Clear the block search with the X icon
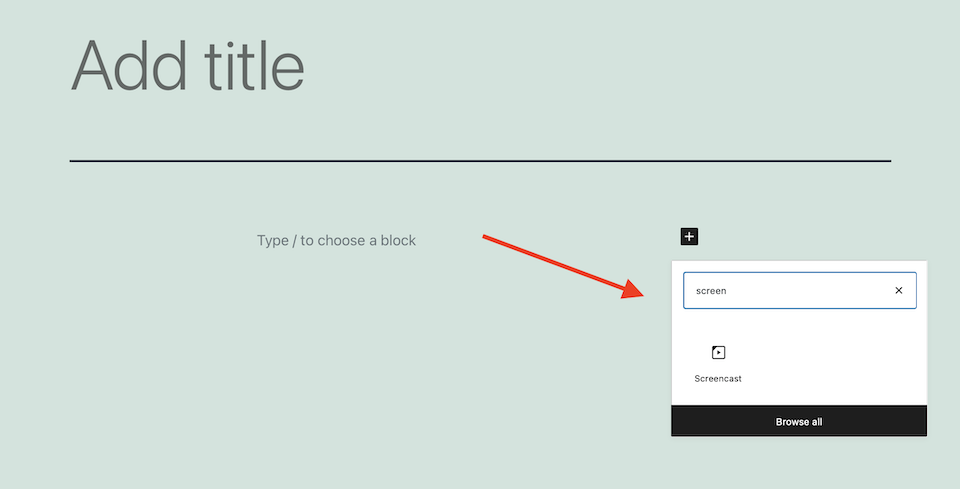Screen dimensions: 960x489 tap(898, 291)
